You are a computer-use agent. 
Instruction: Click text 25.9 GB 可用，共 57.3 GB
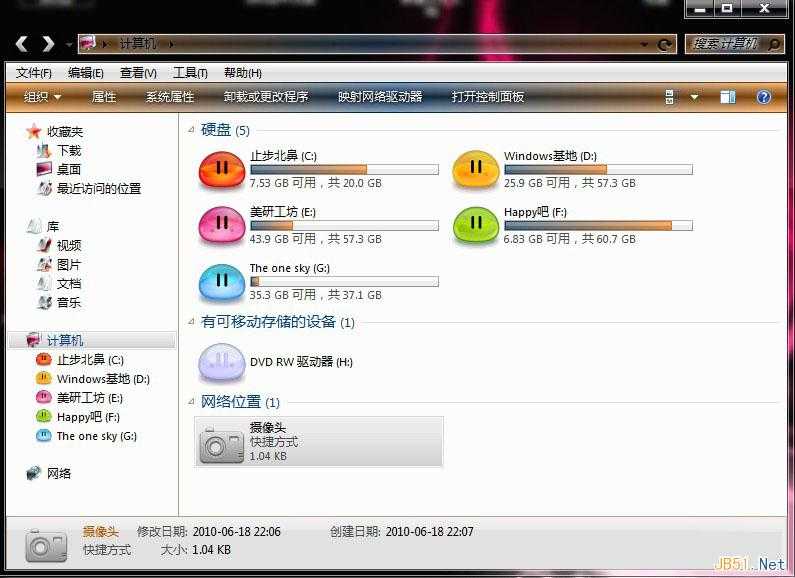click(x=569, y=183)
